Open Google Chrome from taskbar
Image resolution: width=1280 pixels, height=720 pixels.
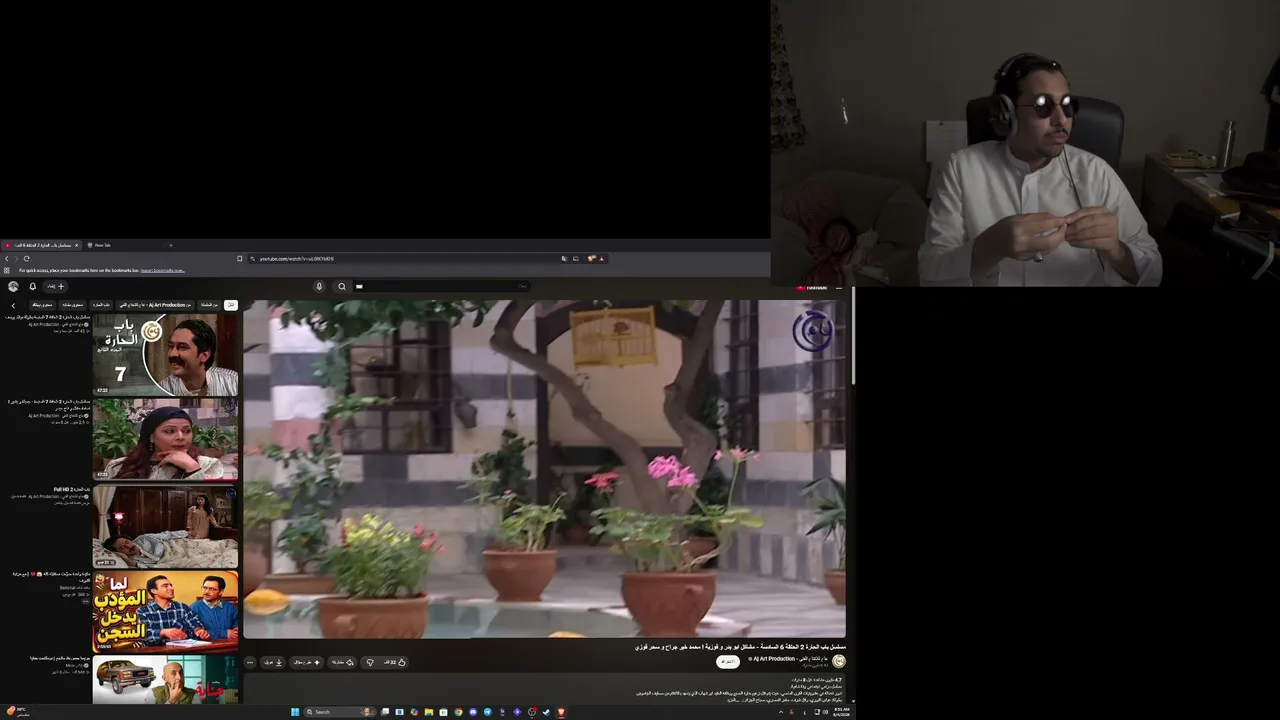458,712
